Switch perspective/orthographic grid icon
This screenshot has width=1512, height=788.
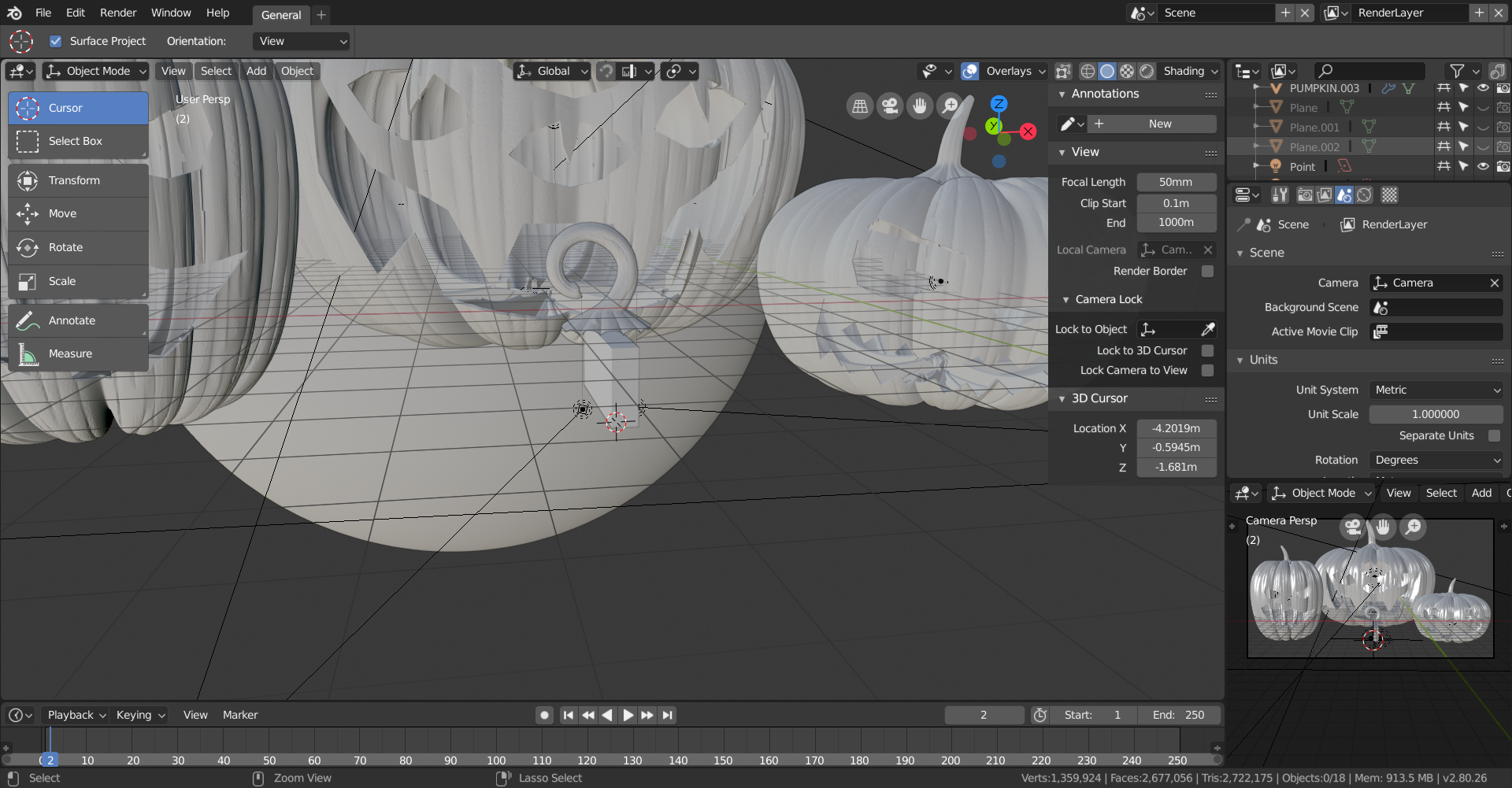860,105
